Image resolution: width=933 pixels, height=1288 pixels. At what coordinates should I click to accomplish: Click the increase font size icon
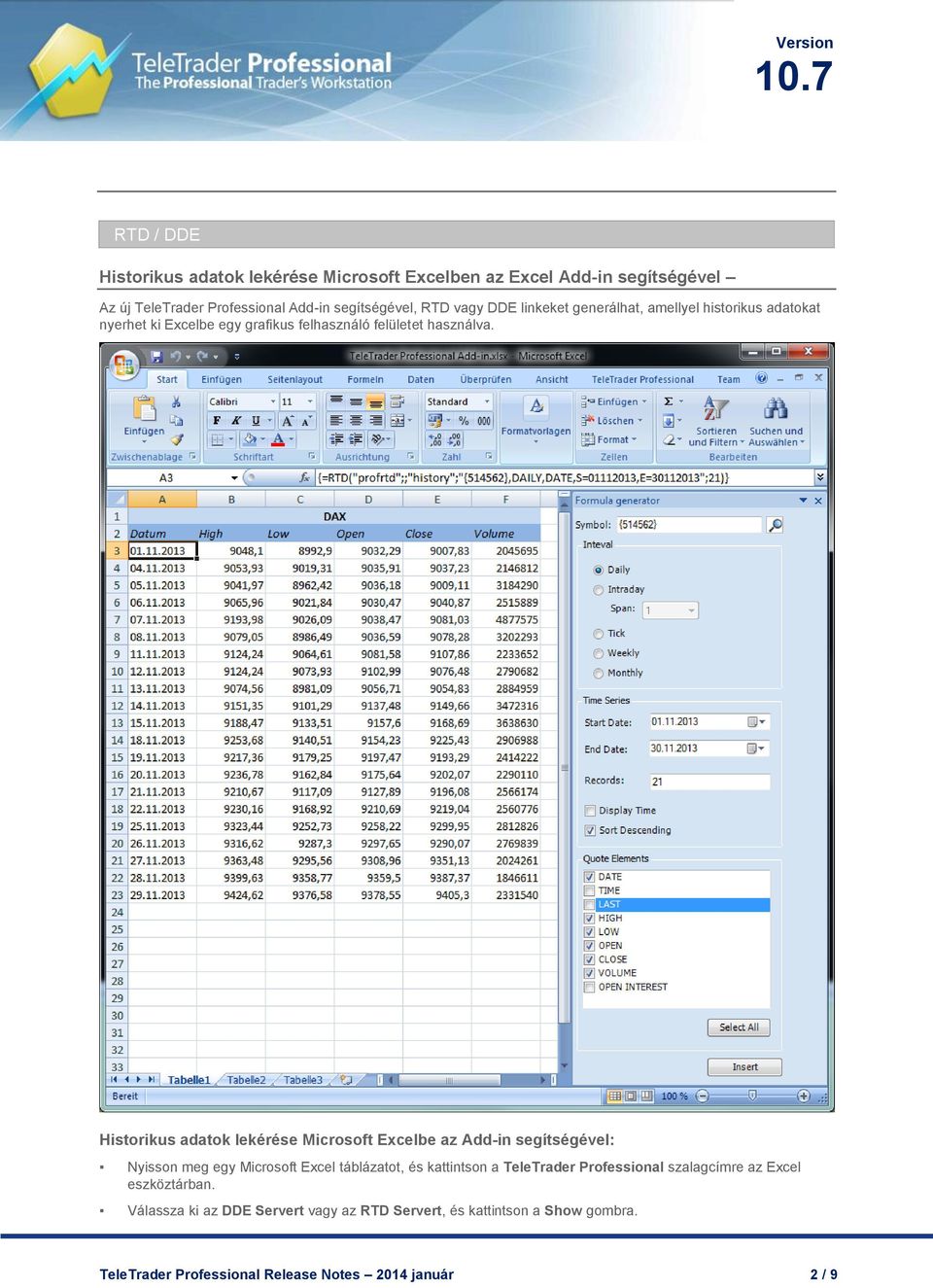pyautogui.click(x=287, y=421)
